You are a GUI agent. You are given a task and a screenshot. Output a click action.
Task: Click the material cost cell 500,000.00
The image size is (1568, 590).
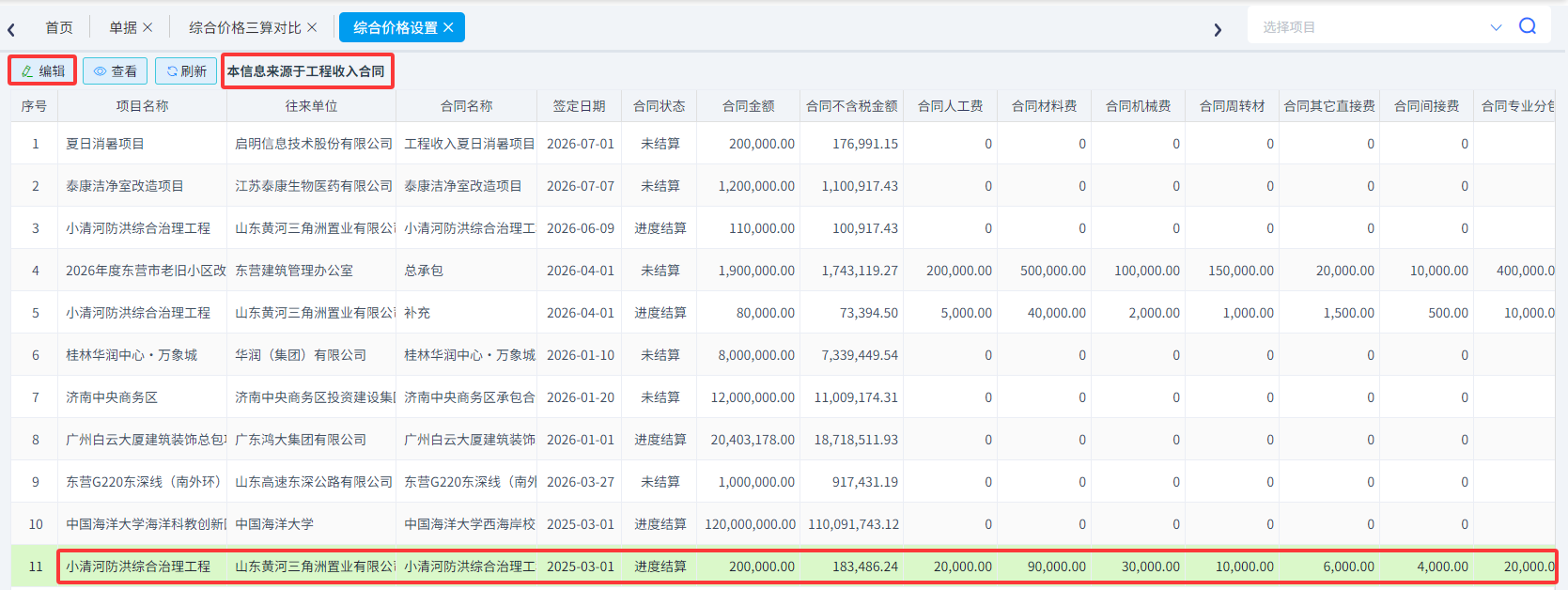pos(1044,271)
